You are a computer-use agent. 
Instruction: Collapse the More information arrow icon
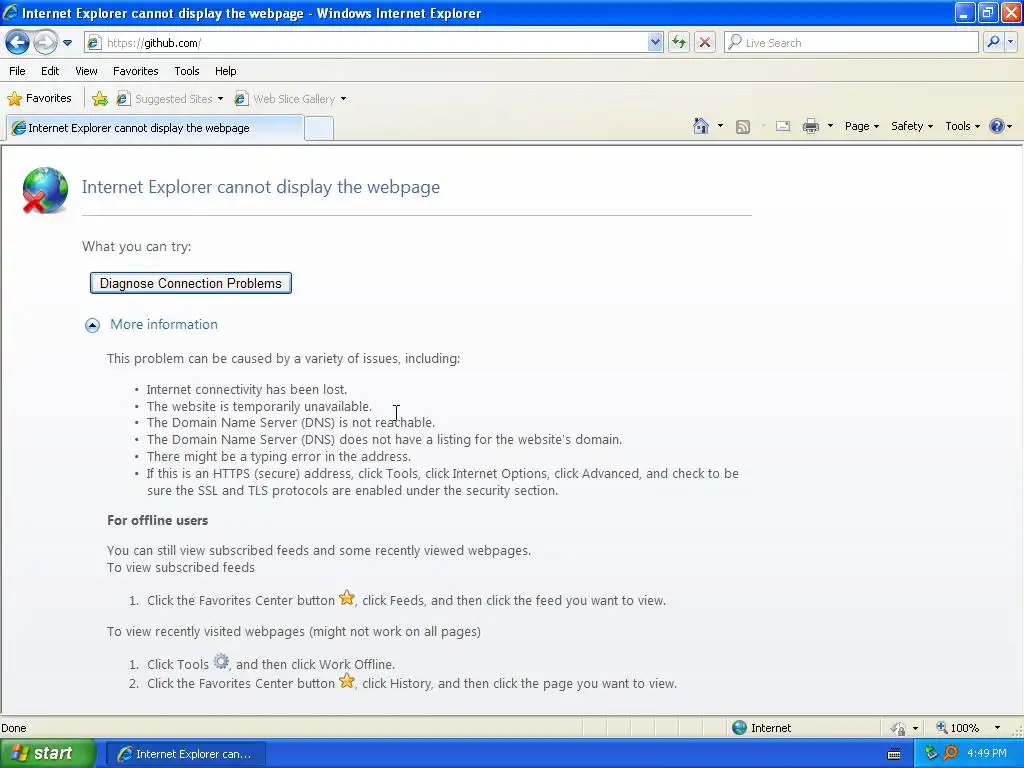point(93,325)
